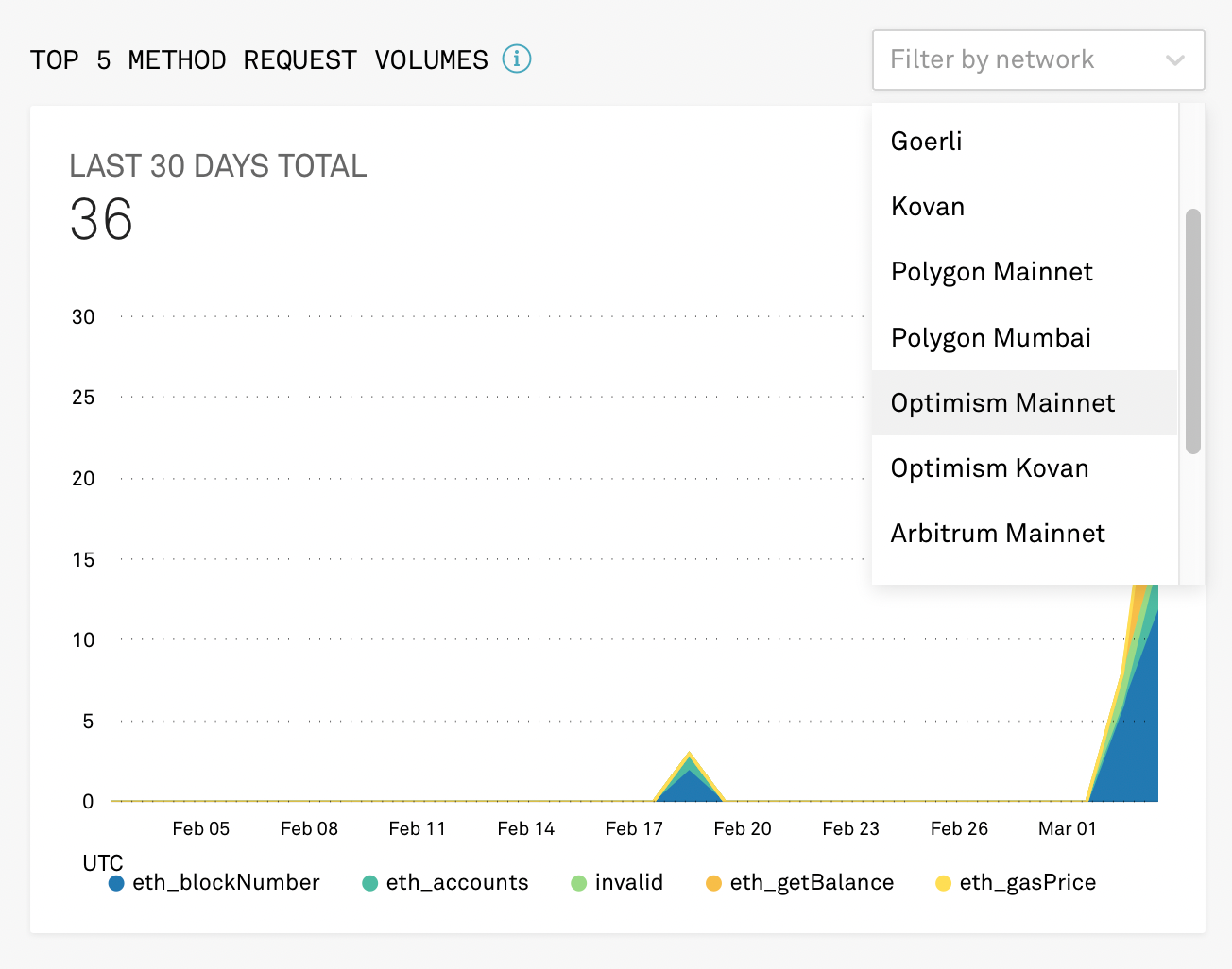The height and width of the screenshot is (969, 1232).
Task: Click the info icon beside the title
Action: [517, 59]
